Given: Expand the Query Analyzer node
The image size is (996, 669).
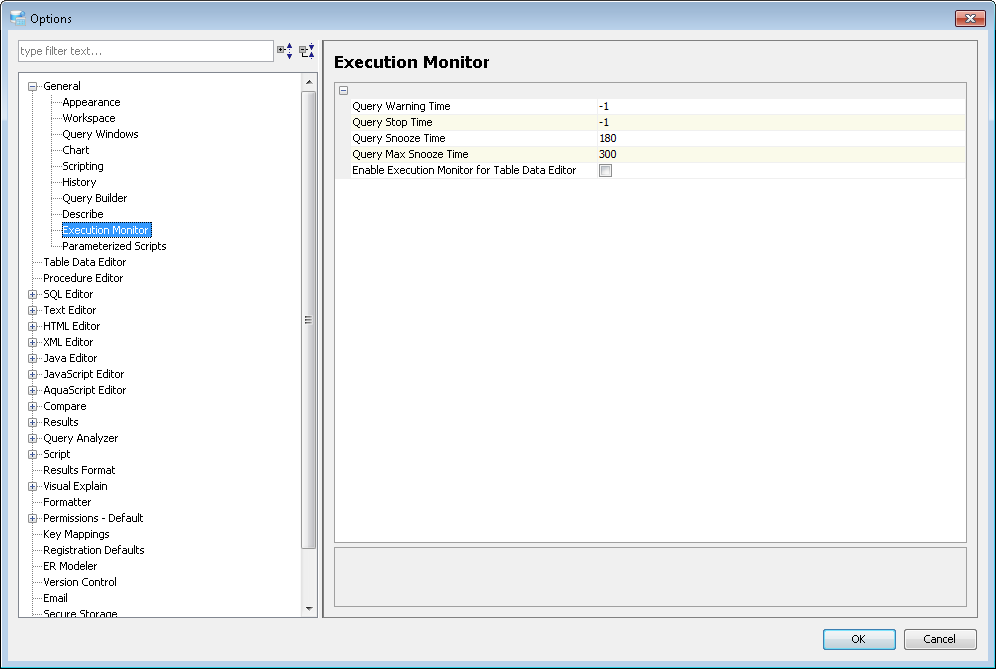Looking at the screenshot, I should (32, 438).
